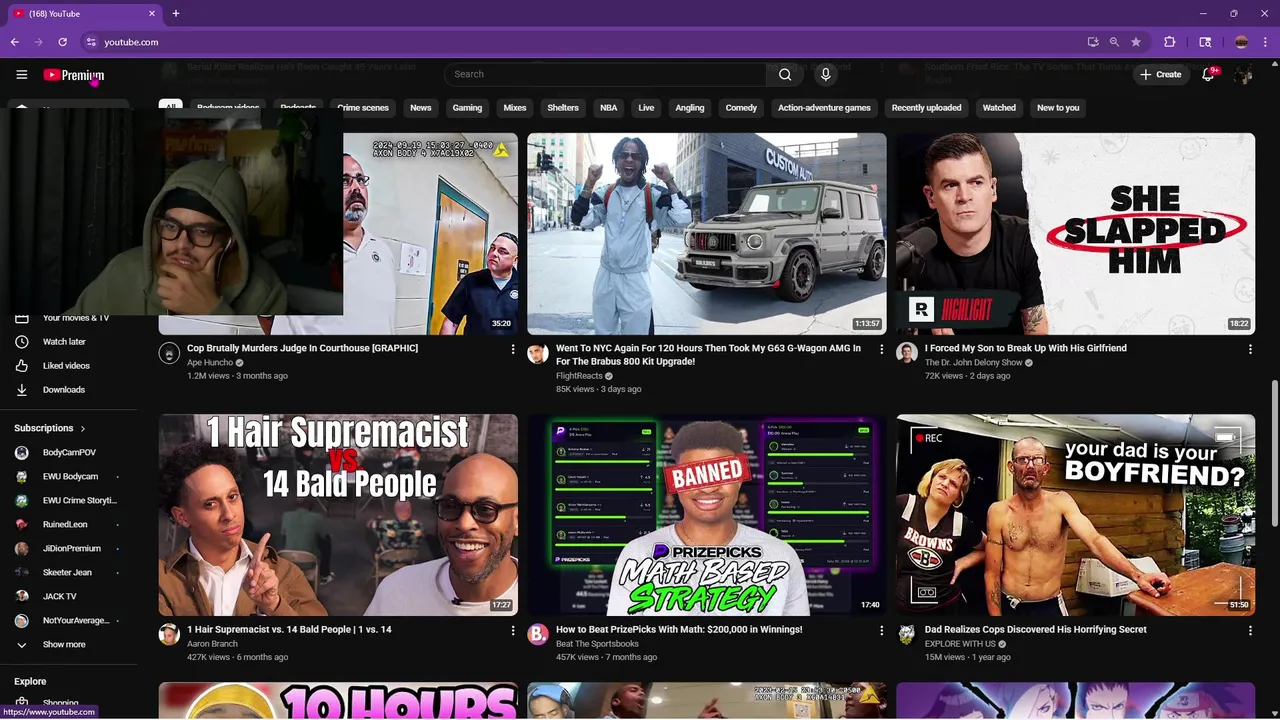Image resolution: width=1280 pixels, height=720 pixels.
Task: Select the Watched filter chip
Action: point(999,108)
